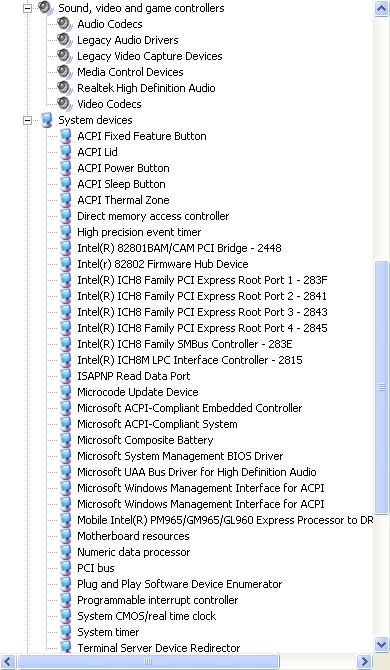Select Realtek High Definition Audio entry

point(146,88)
